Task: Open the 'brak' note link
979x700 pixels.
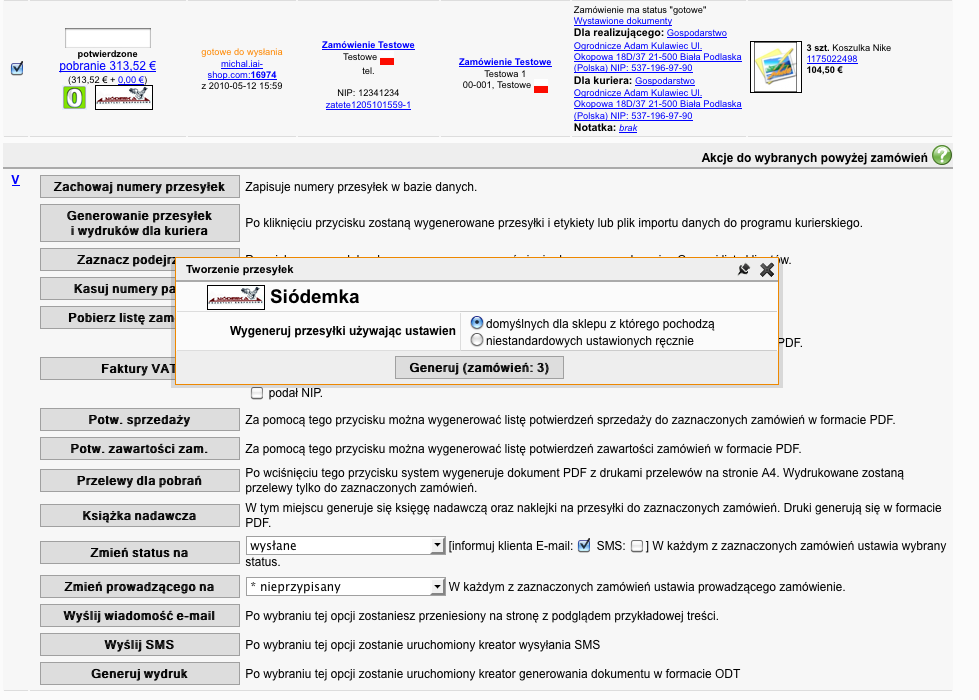Action: (x=628, y=128)
